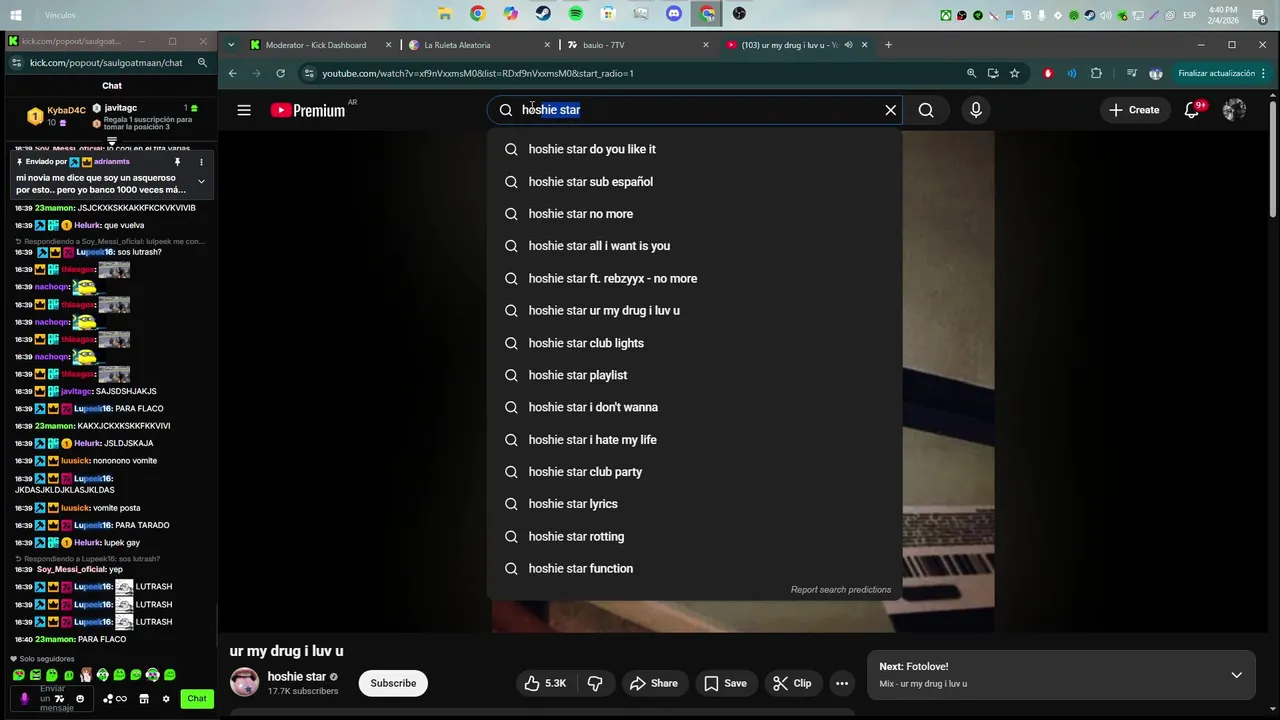Open hoshie star channel avatar
The height and width of the screenshot is (720, 1280).
[x=245, y=683]
